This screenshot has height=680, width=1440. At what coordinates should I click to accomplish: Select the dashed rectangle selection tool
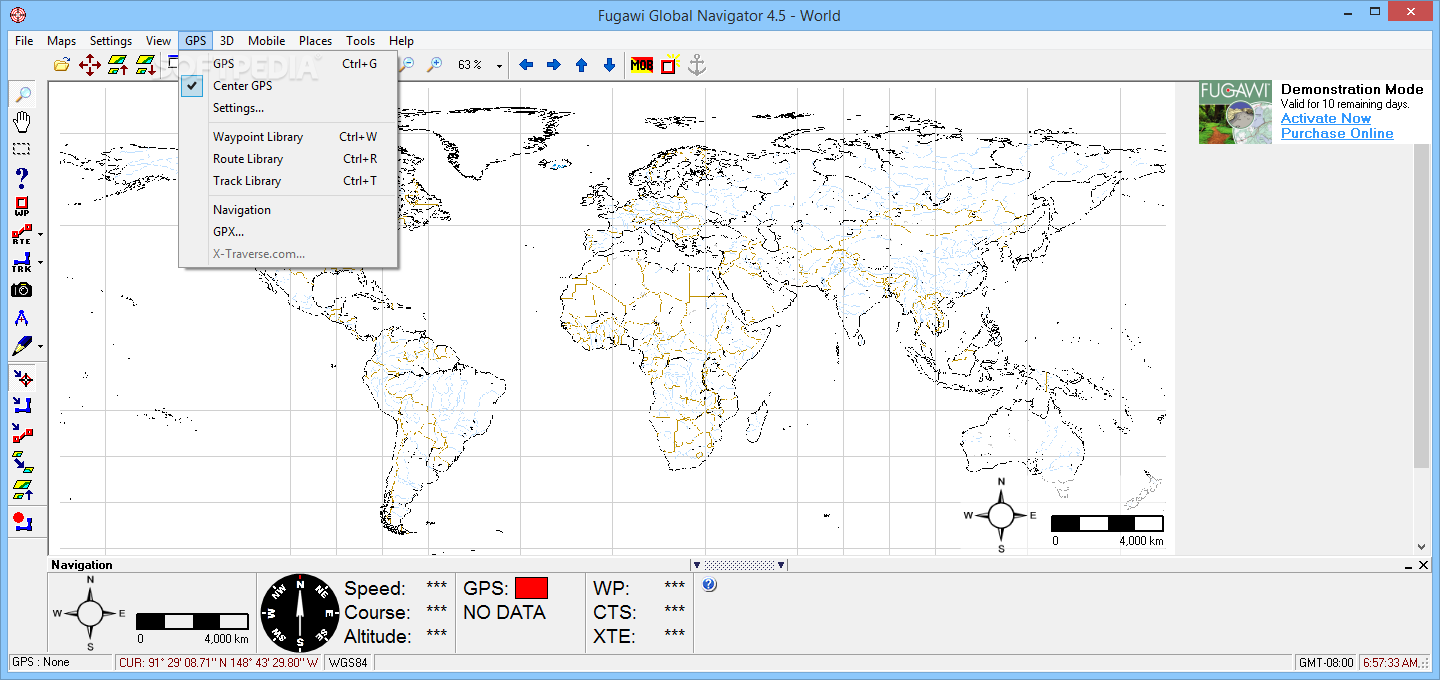22,149
